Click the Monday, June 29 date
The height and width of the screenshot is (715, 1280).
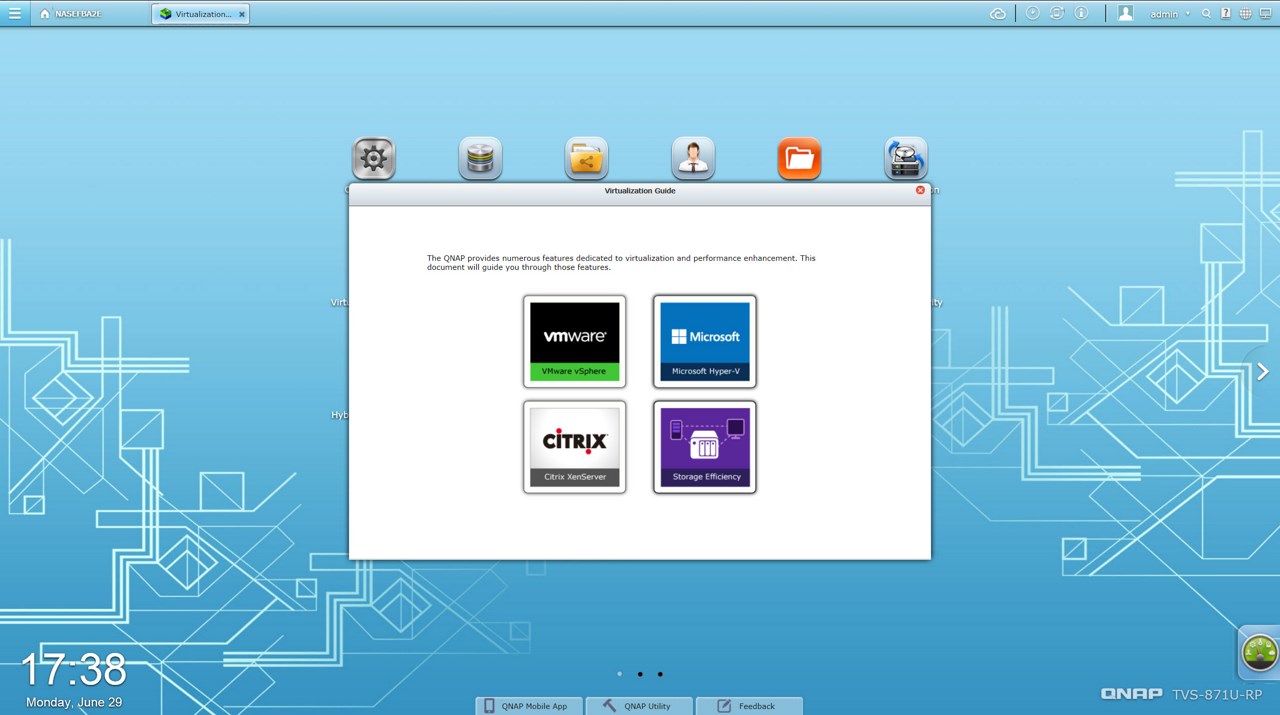tap(74, 702)
